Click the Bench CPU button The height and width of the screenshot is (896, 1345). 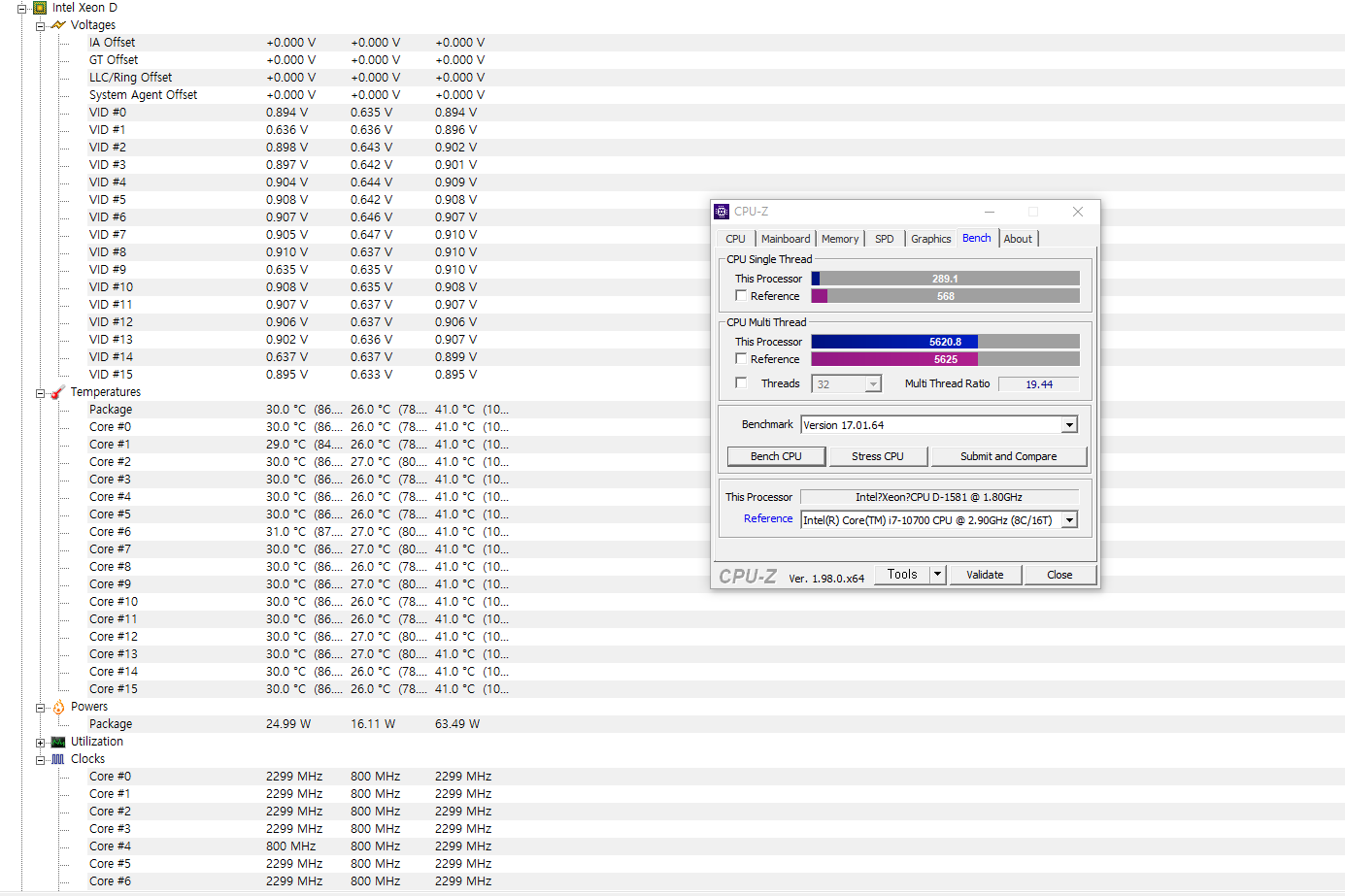point(777,456)
